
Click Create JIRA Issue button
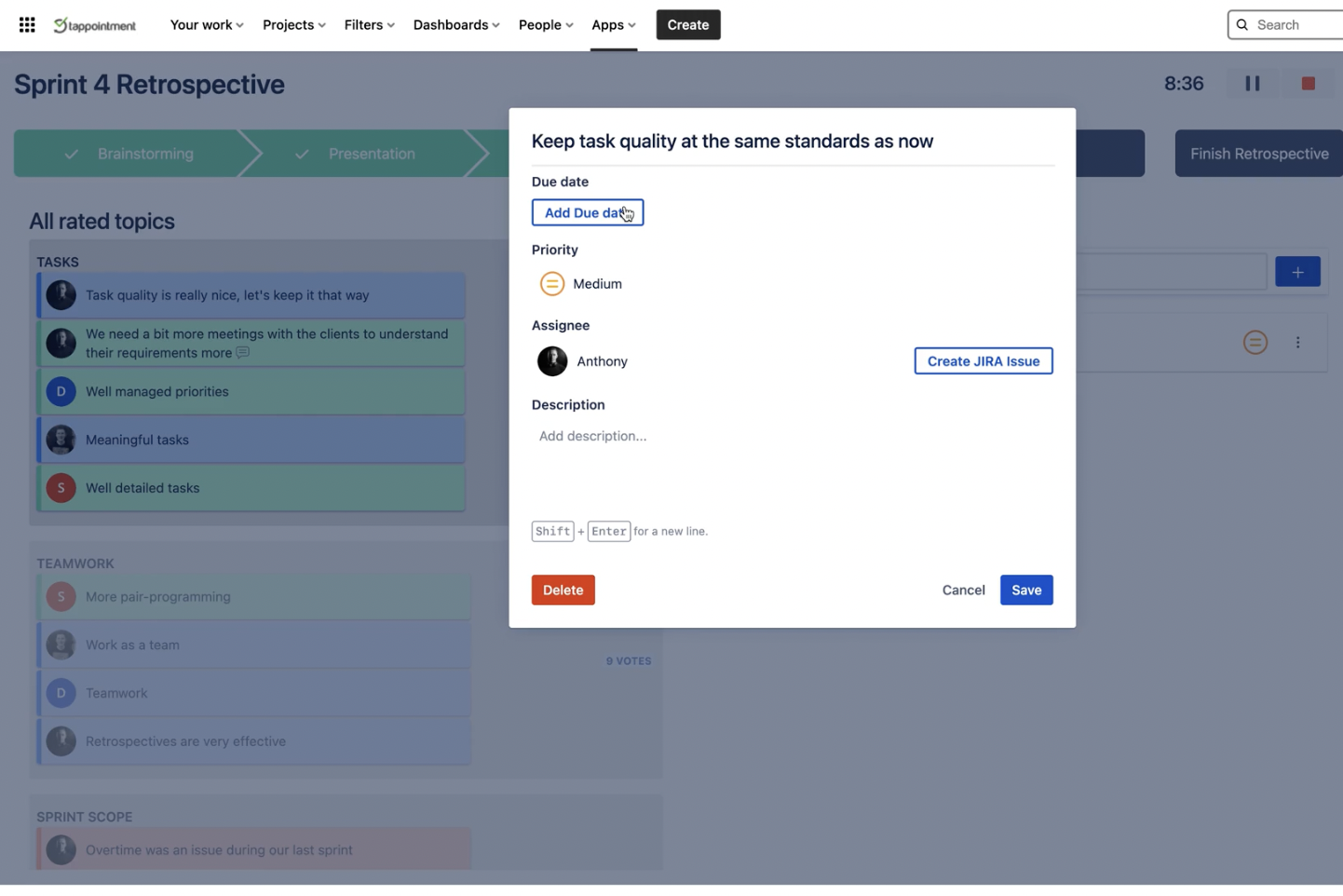983,361
